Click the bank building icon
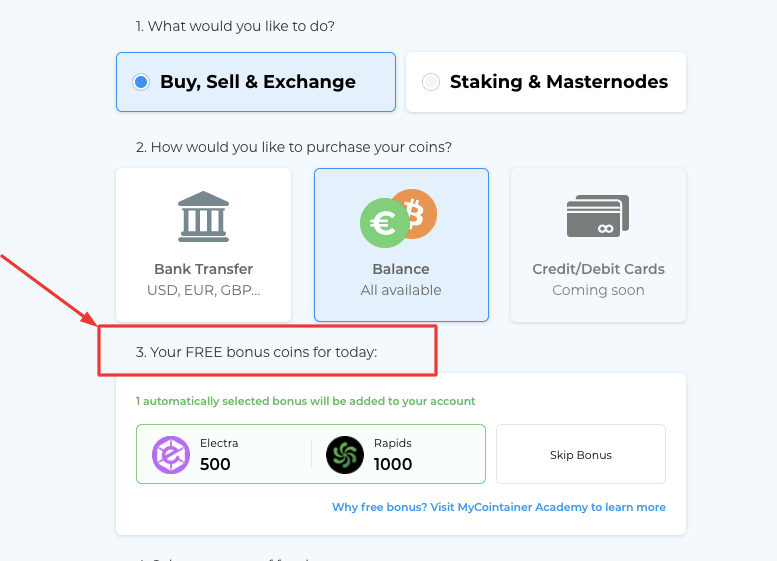The height and width of the screenshot is (561, 777). tap(203, 217)
